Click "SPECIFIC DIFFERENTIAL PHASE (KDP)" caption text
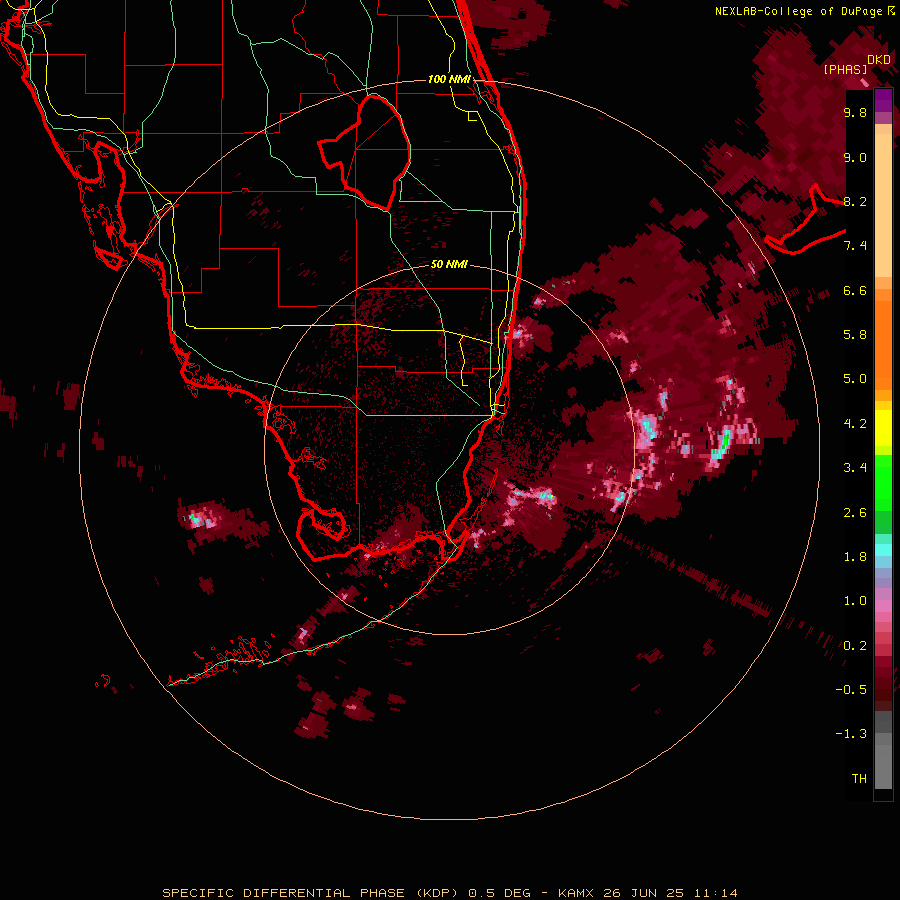The height and width of the screenshot is (900, 900). click(310, 893)
